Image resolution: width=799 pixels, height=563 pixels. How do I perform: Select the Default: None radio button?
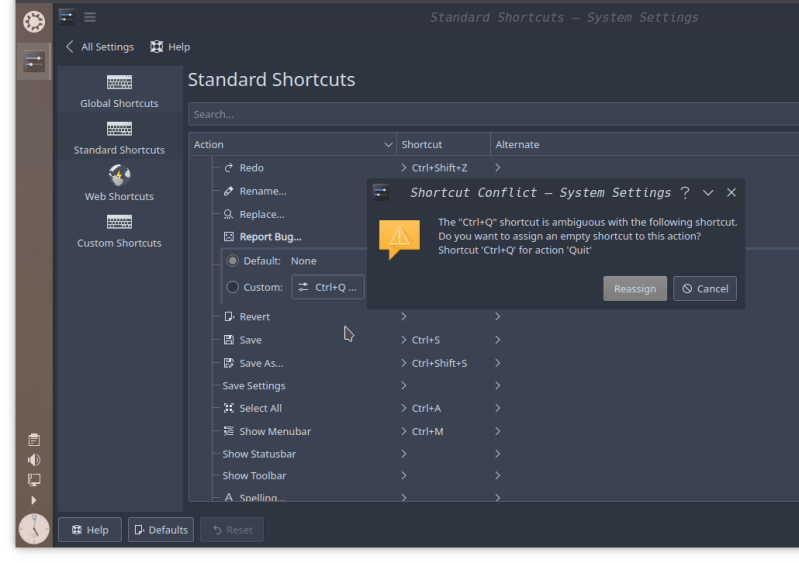[232, 261]
